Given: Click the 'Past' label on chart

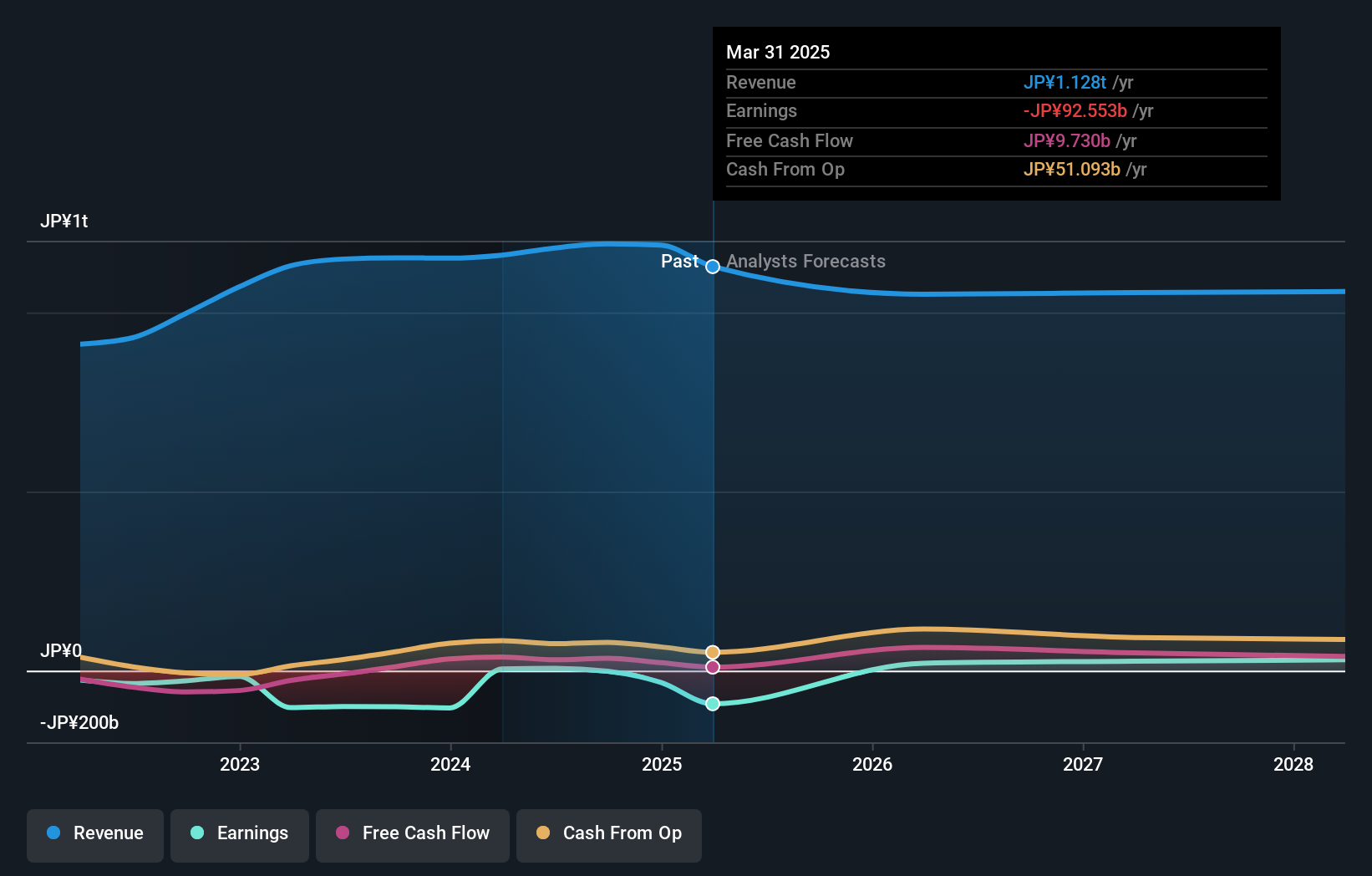Looking at the screenshot, I should [679, 261].
